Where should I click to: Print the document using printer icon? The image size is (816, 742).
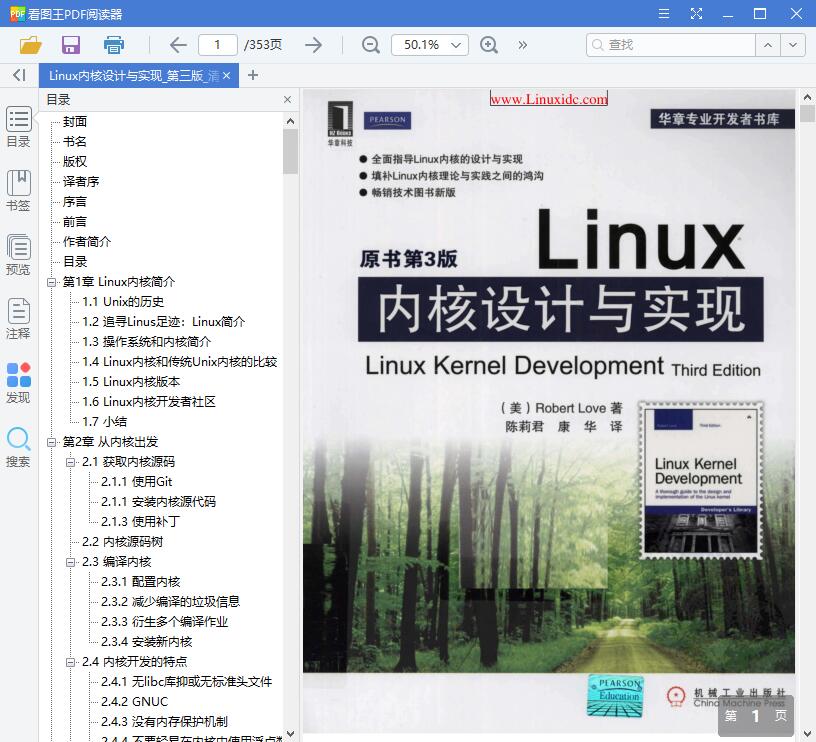tap(113, 45)
